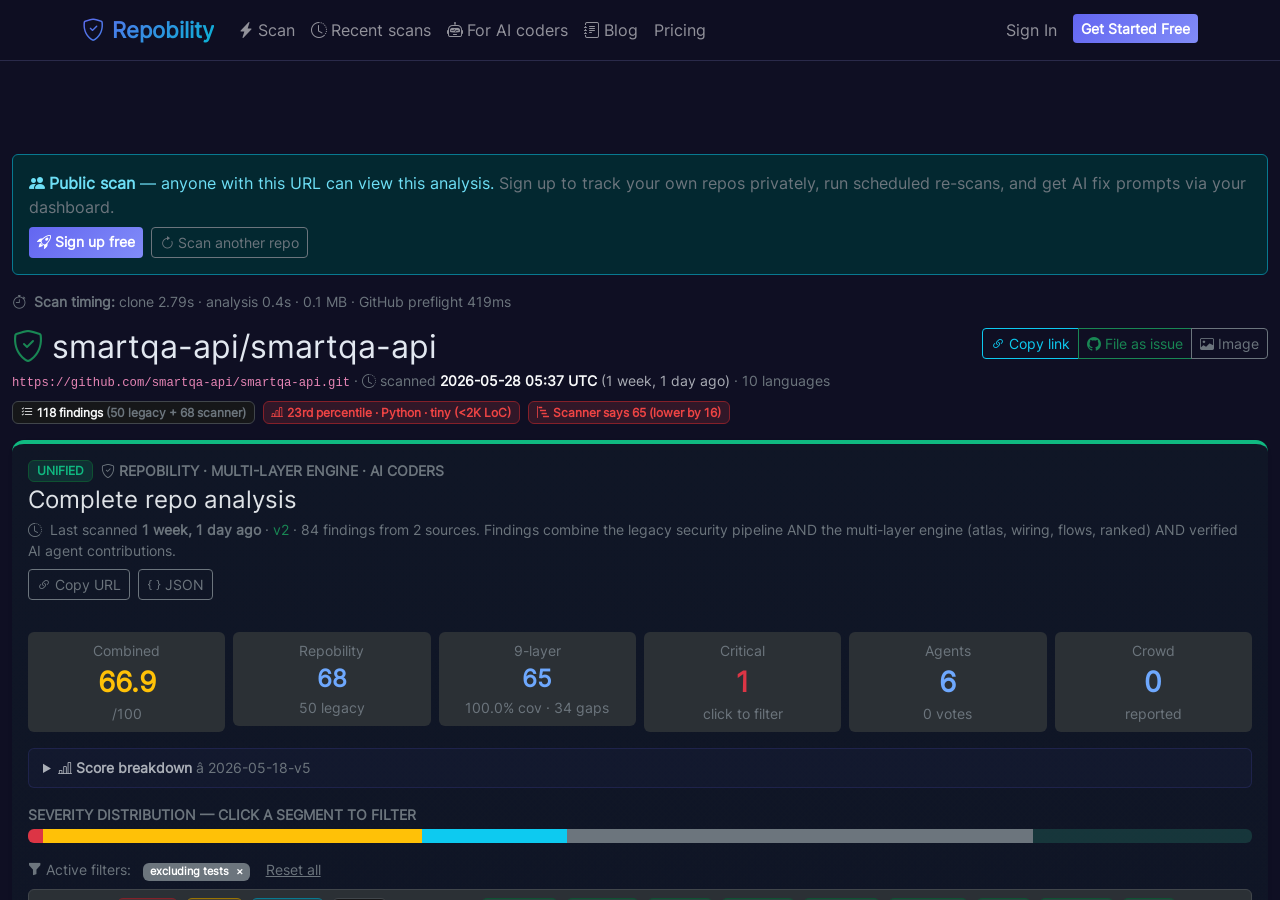The height and width of the screenshot is (900, 1280).
Task: Click the 23rd percentile Python badge
Action: 391,412
